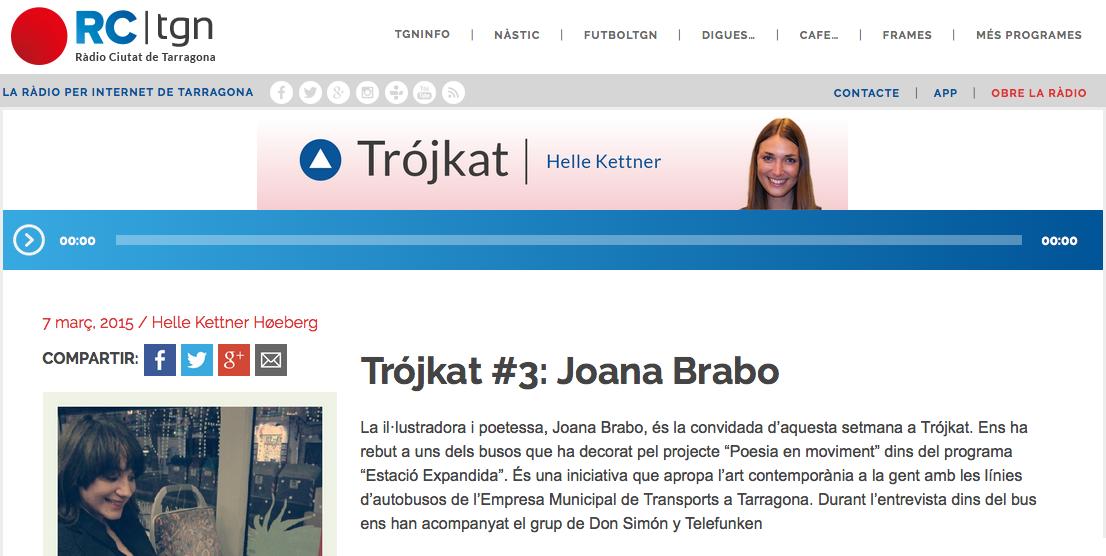This screenshot has width=1106, height=556.
Task: Share the article by email envelope icon
Action: [271, 360]
